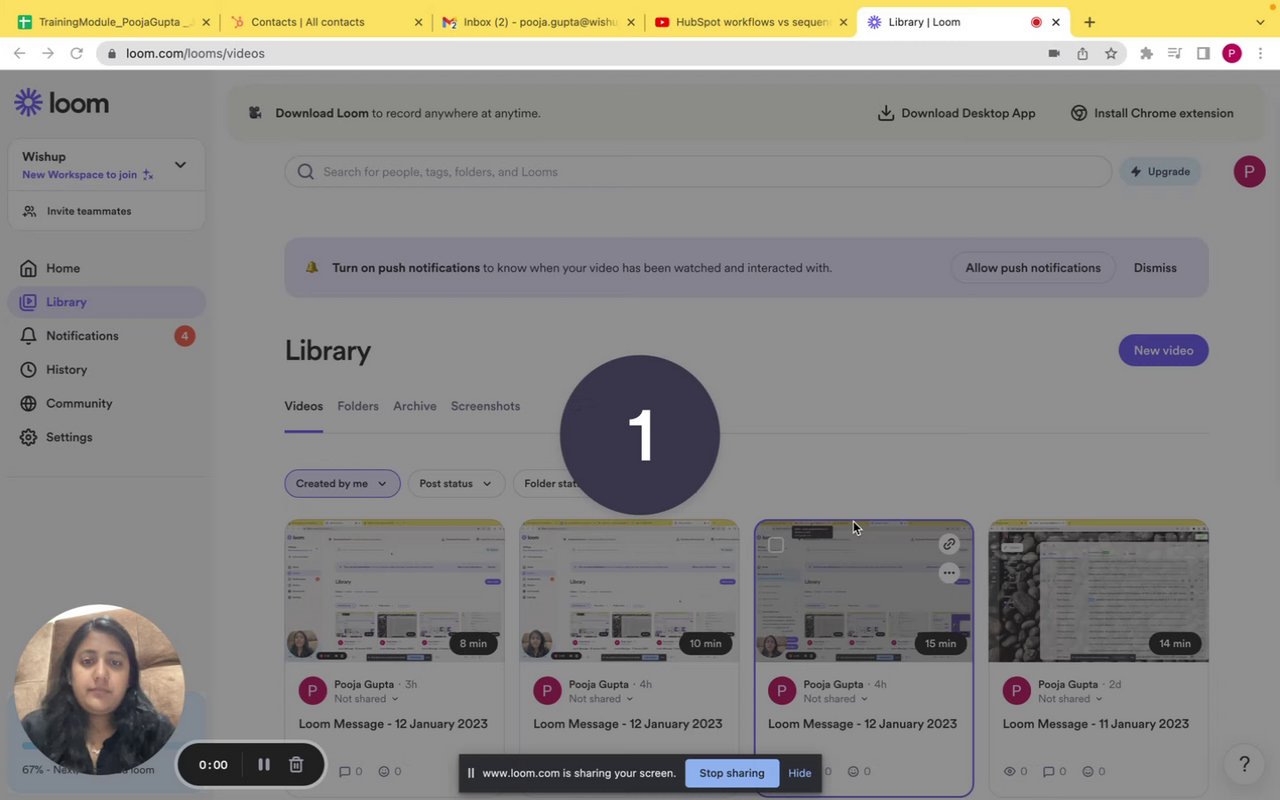Open History in the sidebar

66,370
